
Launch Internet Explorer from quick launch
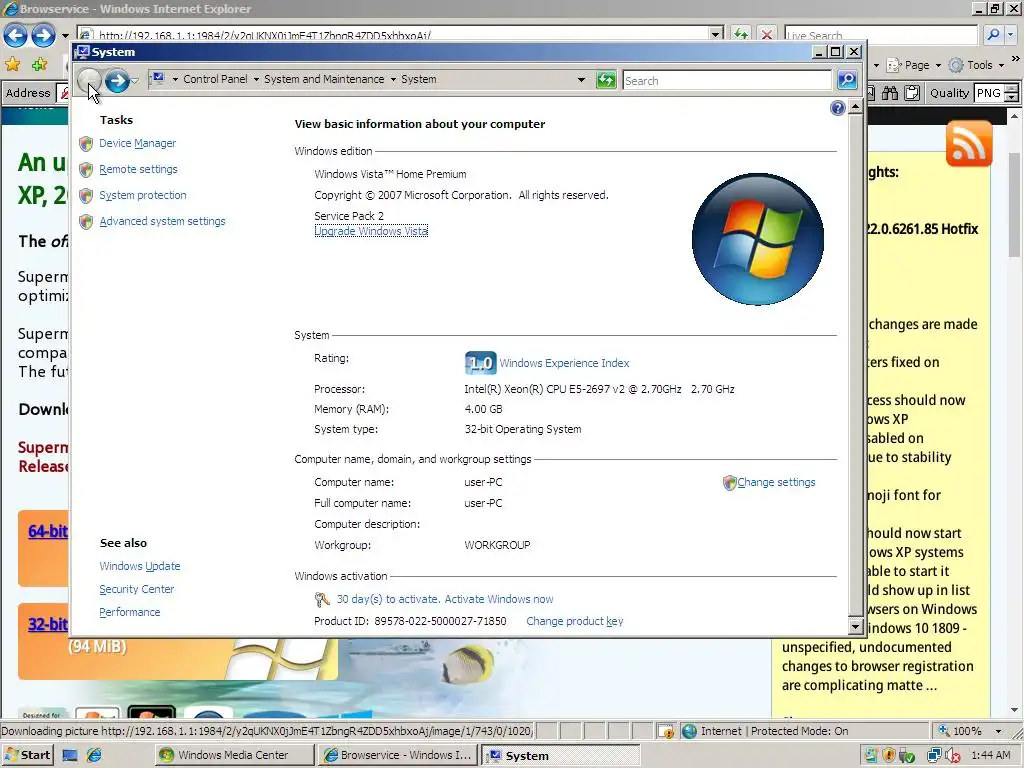pos(95,756)
